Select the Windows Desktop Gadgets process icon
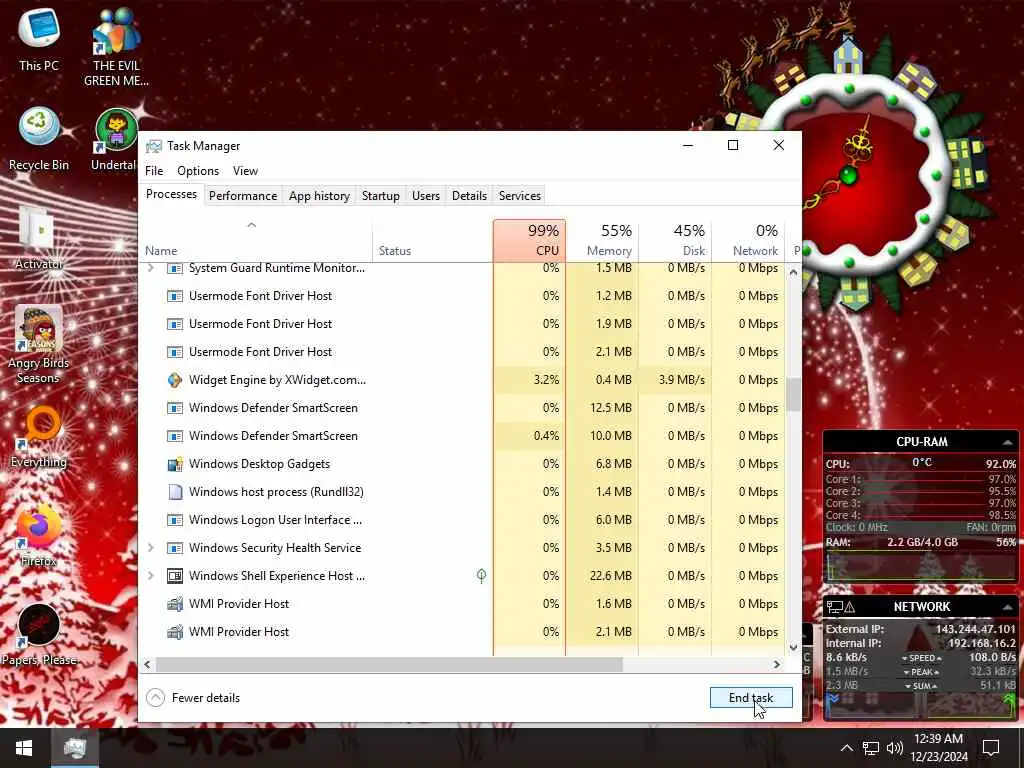 (174, 464)
